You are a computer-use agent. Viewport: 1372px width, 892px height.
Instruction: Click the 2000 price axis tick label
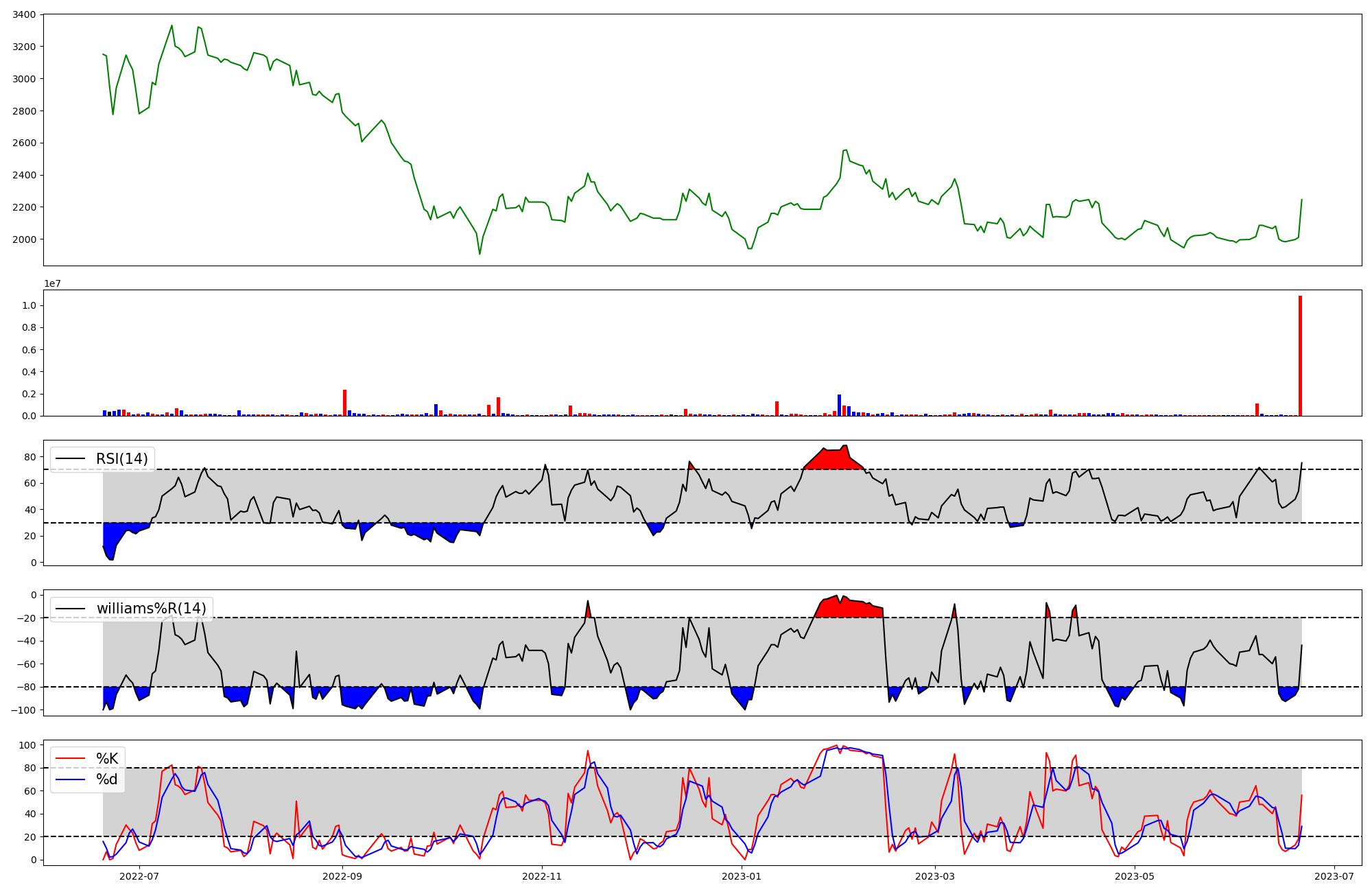pyautogui.click(x=25, y=239)
